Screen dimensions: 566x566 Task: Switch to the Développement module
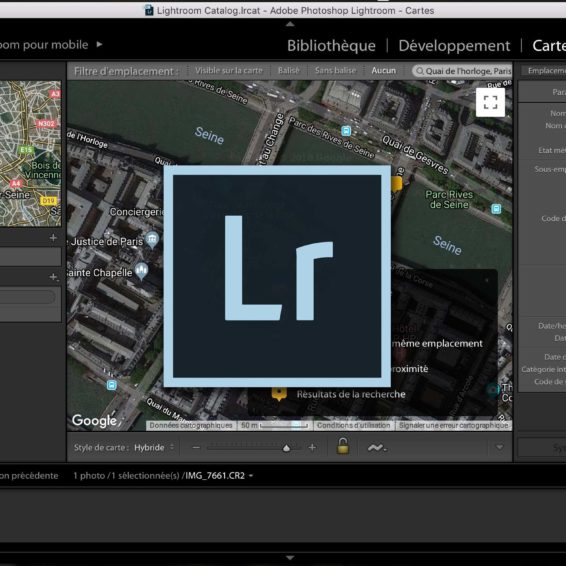tap(454, 46)
